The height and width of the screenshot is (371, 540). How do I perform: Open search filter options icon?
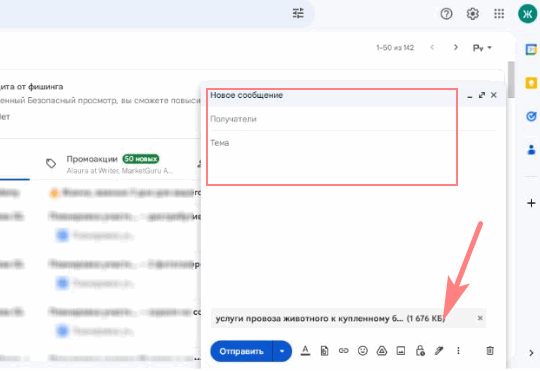tap(298, 13)
